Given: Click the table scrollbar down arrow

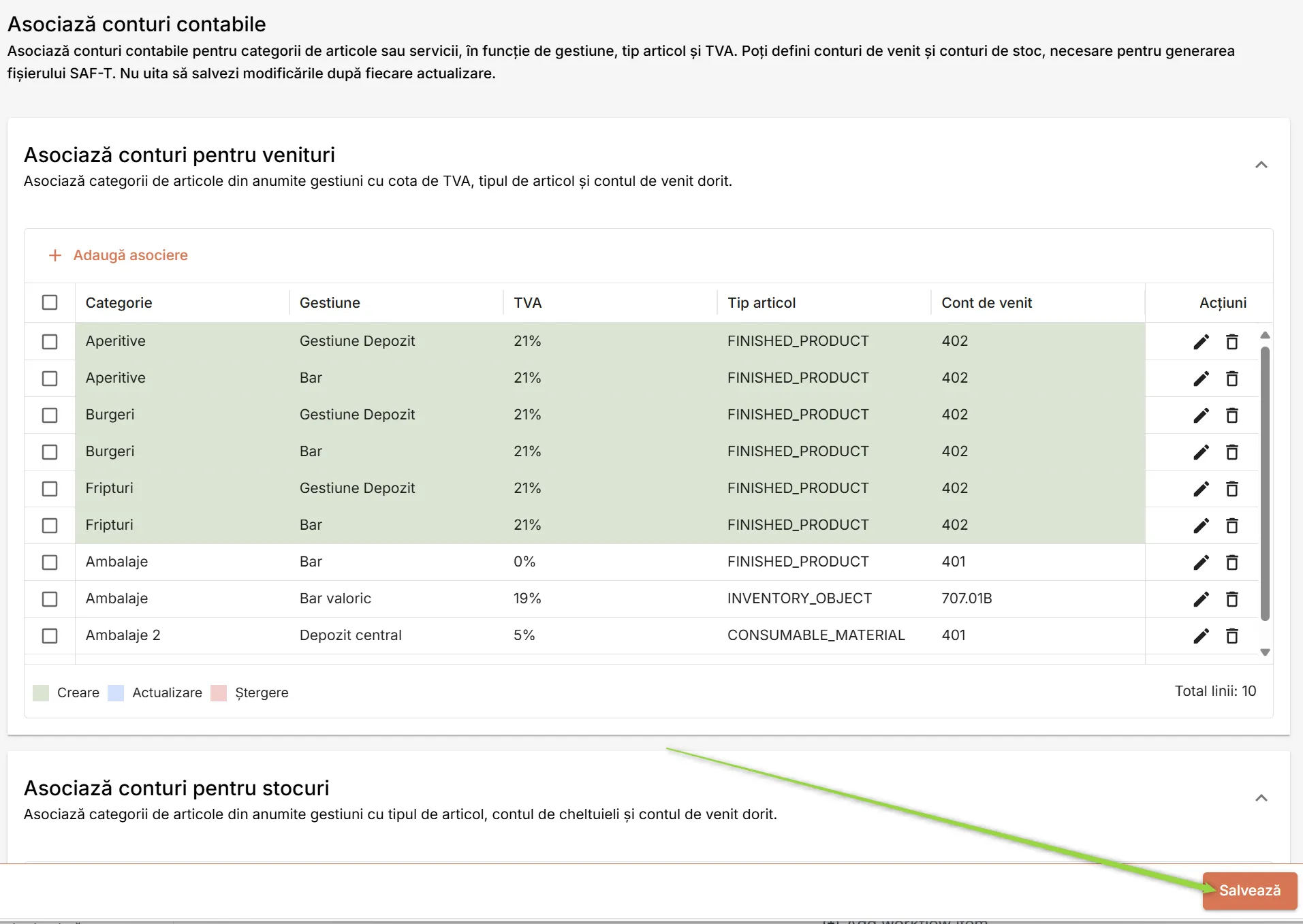Looking at the screenshot, I should pyautogui.click(x=1265, y=652).
